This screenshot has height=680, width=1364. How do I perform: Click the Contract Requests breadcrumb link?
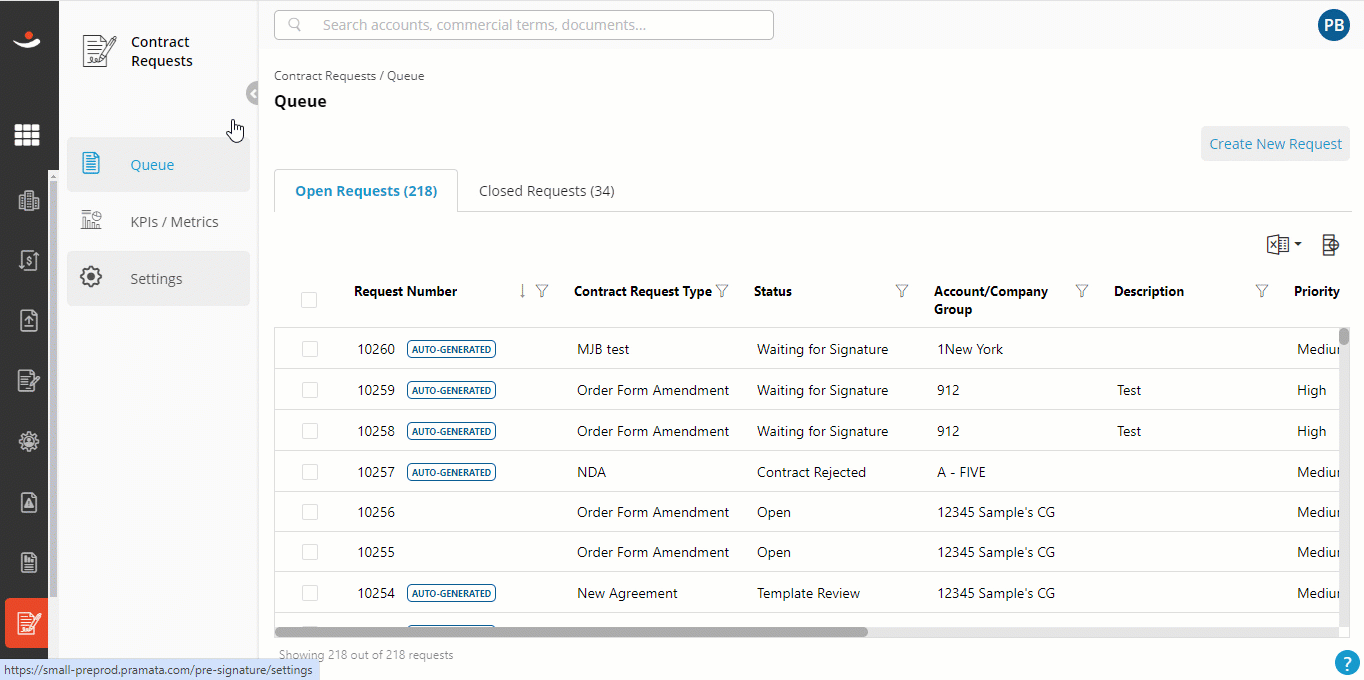point(325,76)
